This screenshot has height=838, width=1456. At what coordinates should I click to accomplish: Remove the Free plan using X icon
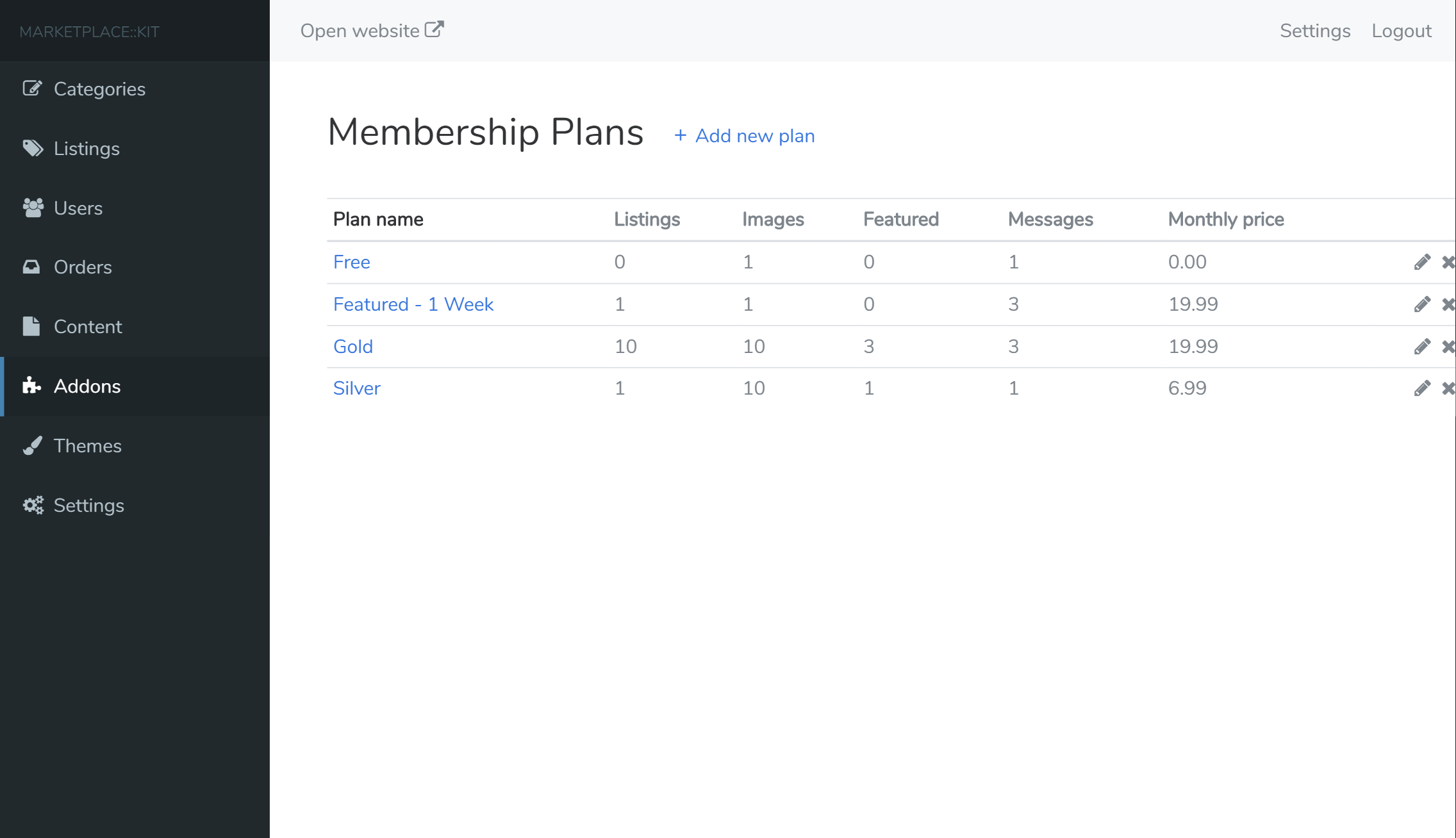[x=1448, y=262]
